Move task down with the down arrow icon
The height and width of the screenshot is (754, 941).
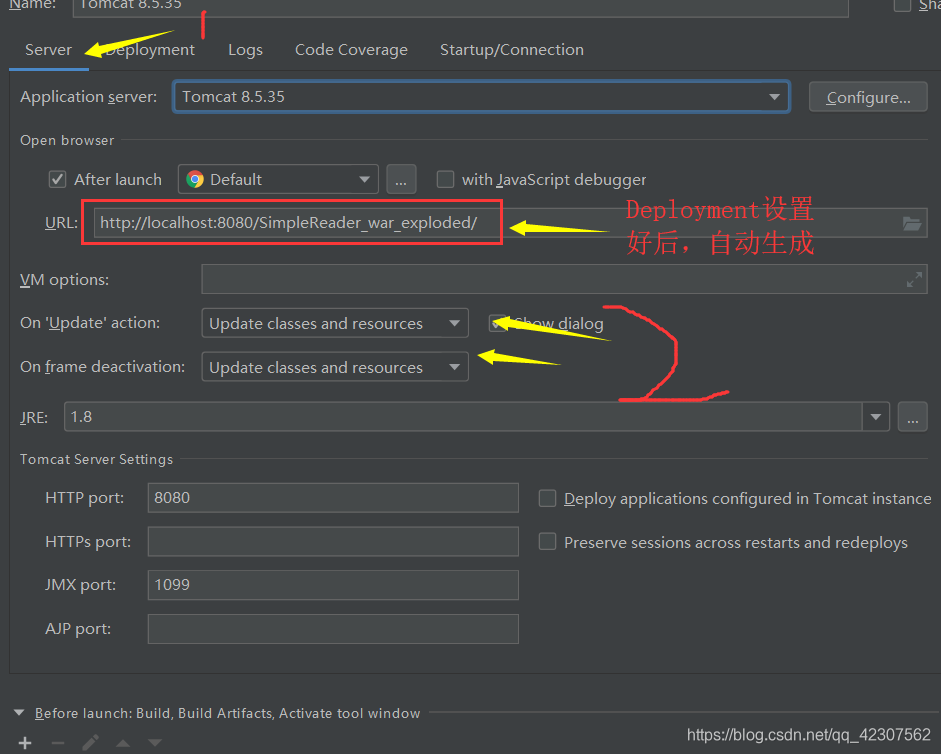[155, 743]
